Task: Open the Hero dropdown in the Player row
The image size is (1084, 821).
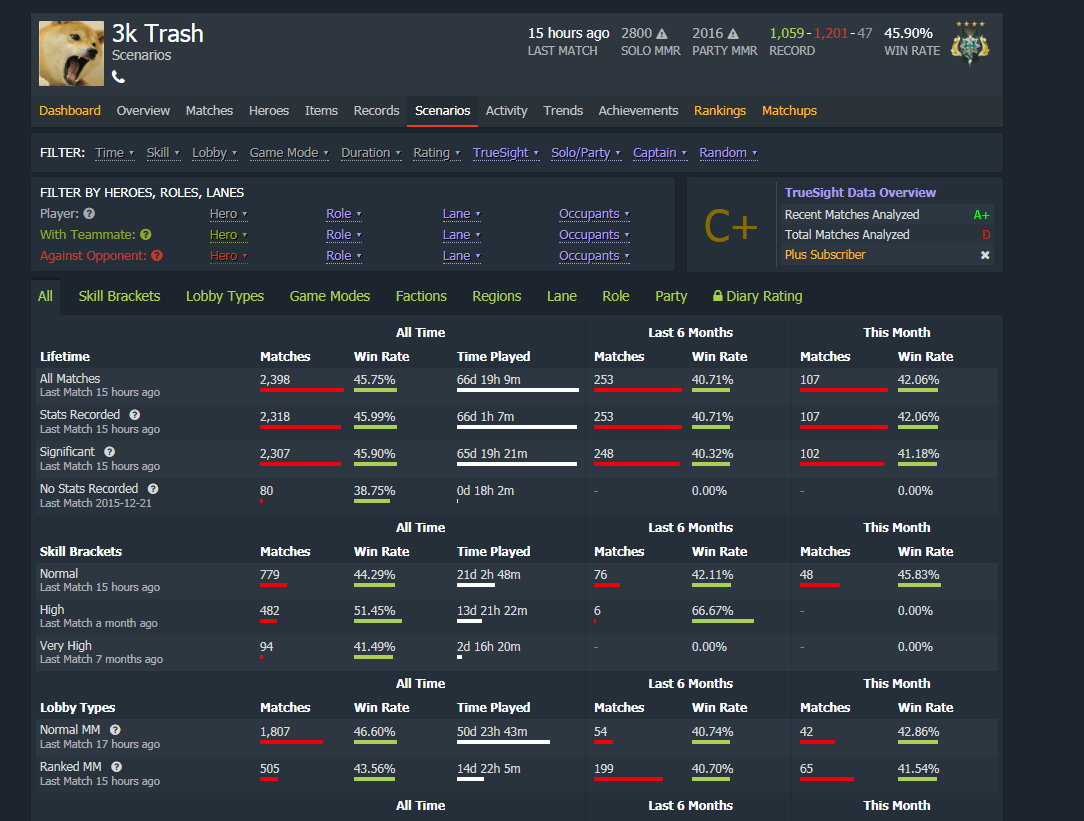Action: tap(228, 214)
